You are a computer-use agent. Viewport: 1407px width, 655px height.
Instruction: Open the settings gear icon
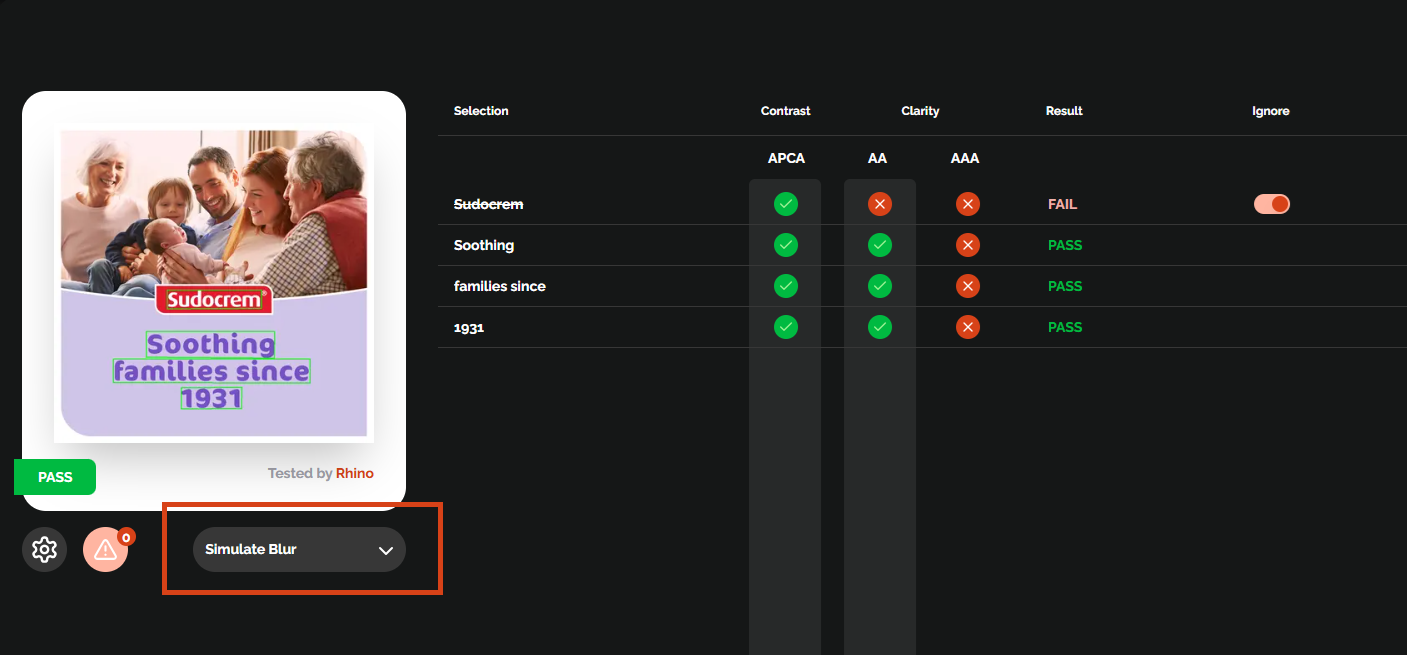44,549
